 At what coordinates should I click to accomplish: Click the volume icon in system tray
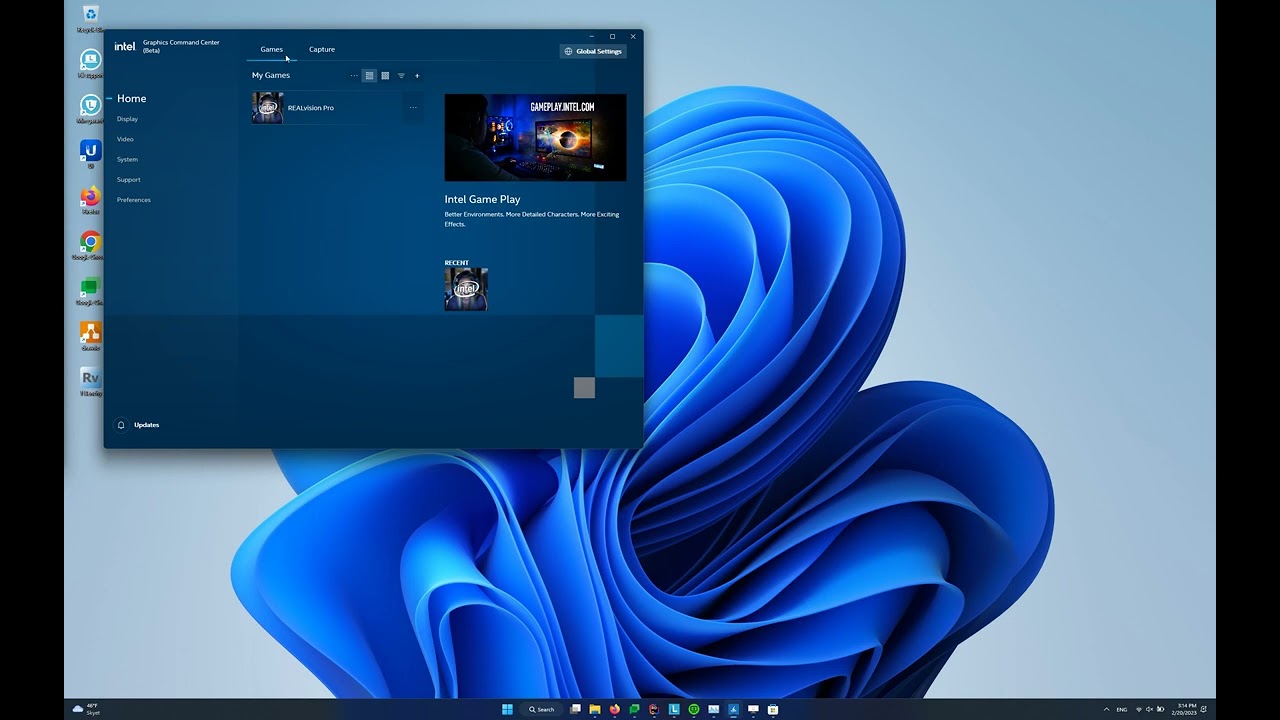(x=1149, y=709)
